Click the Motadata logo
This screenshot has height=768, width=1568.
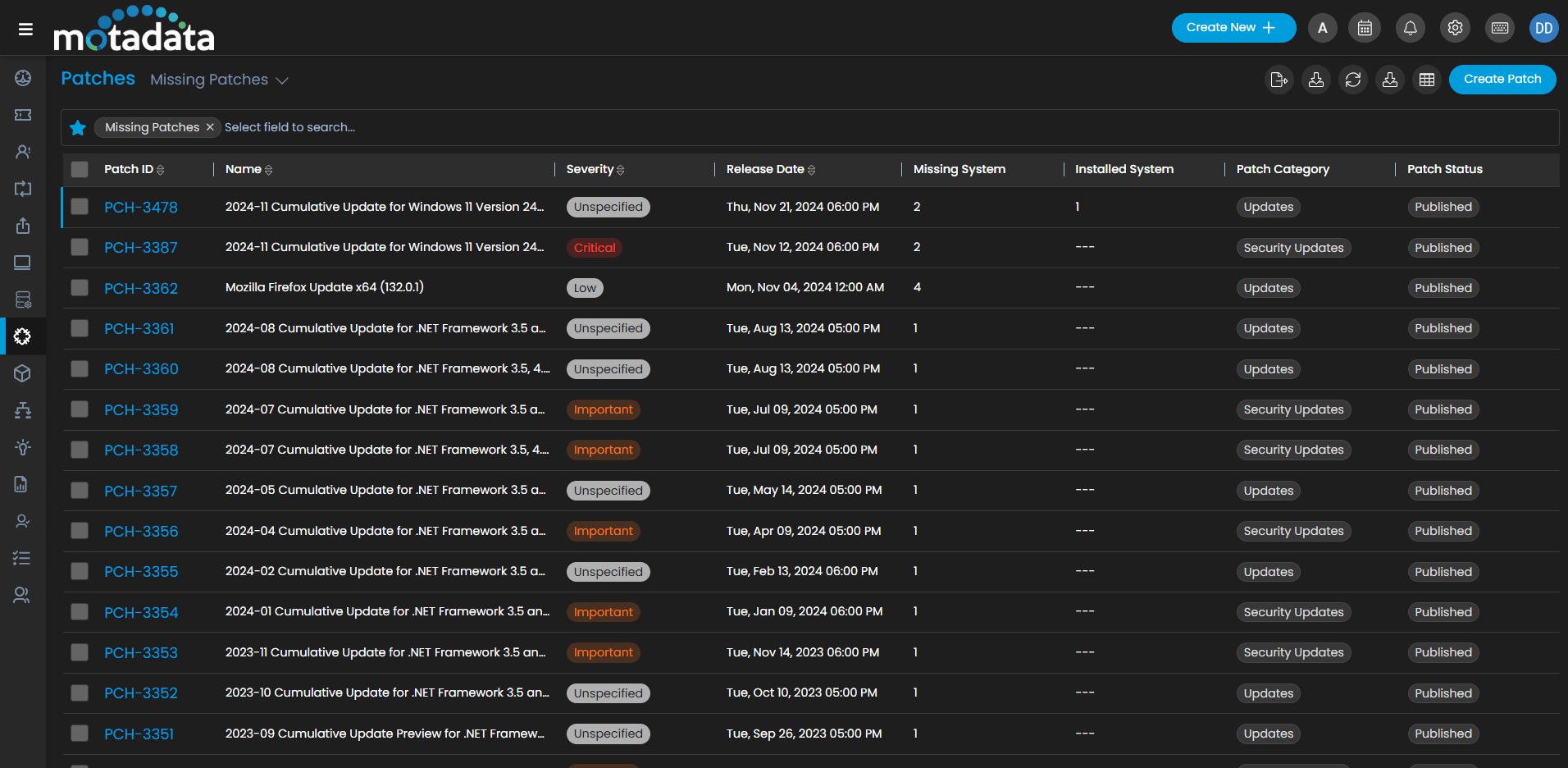click(x=134, y=29)
